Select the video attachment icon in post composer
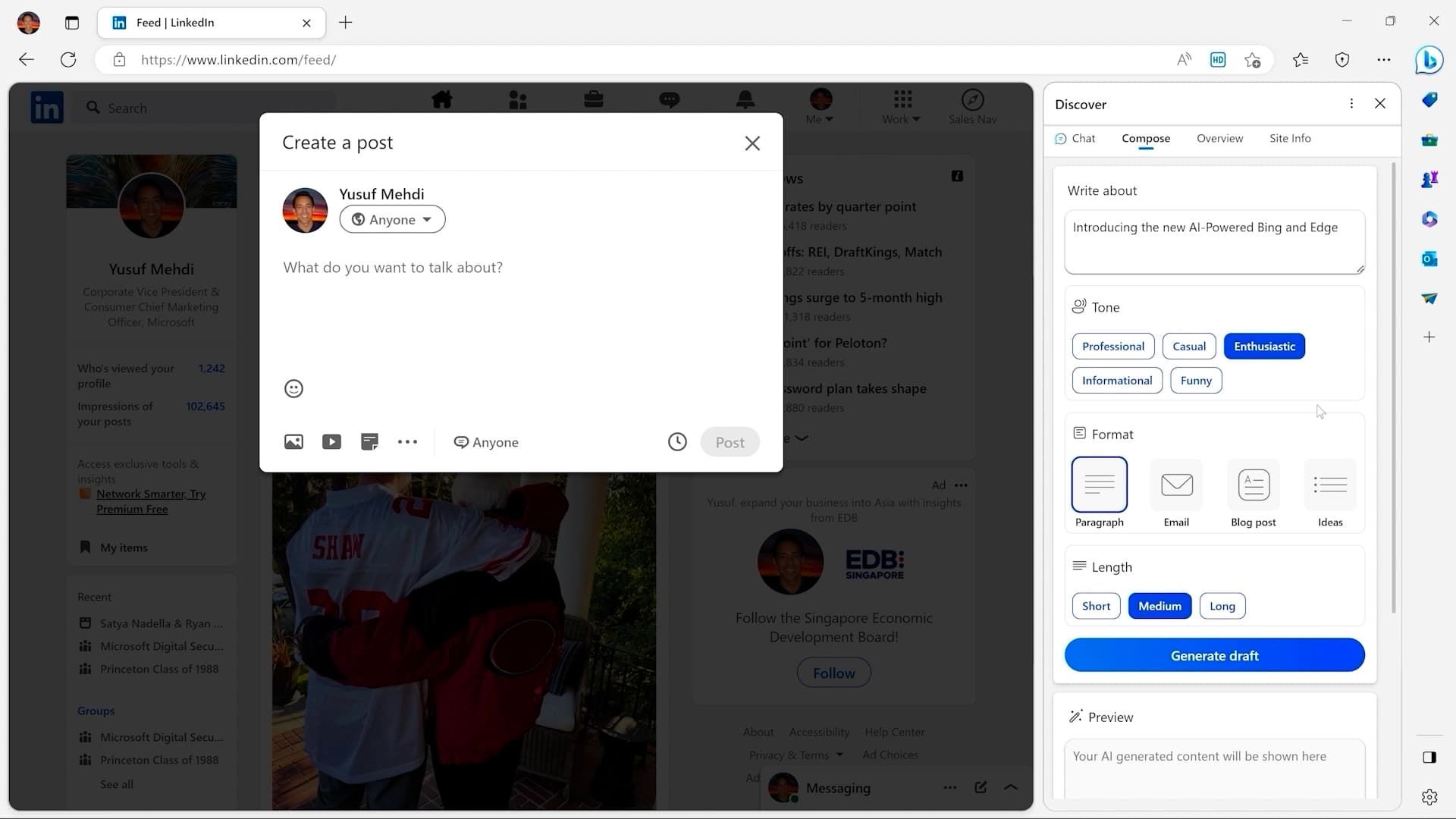The width and height of the screenshot is (1456, 819). (332, 442)
